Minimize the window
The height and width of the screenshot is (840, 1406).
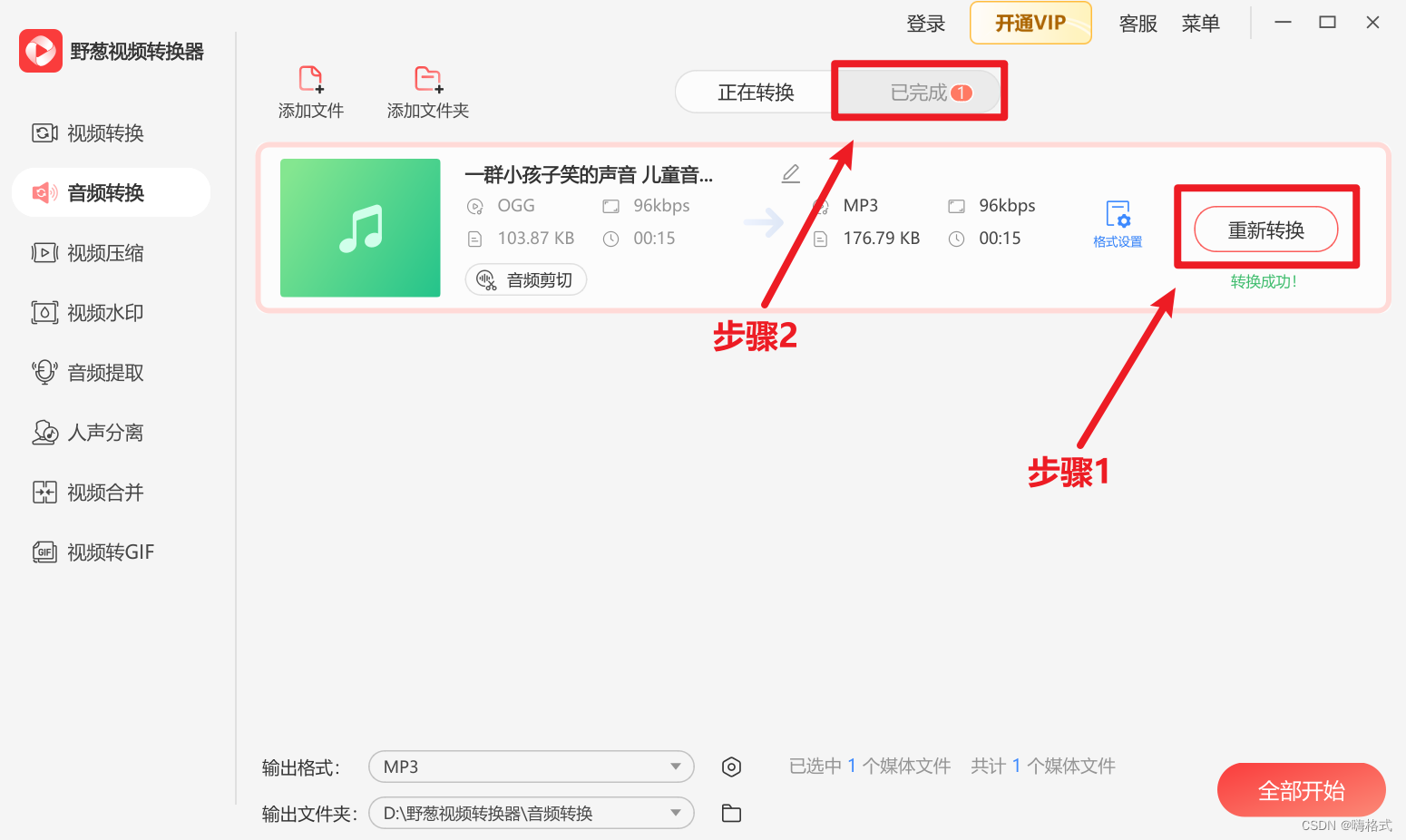[1283, 23]
